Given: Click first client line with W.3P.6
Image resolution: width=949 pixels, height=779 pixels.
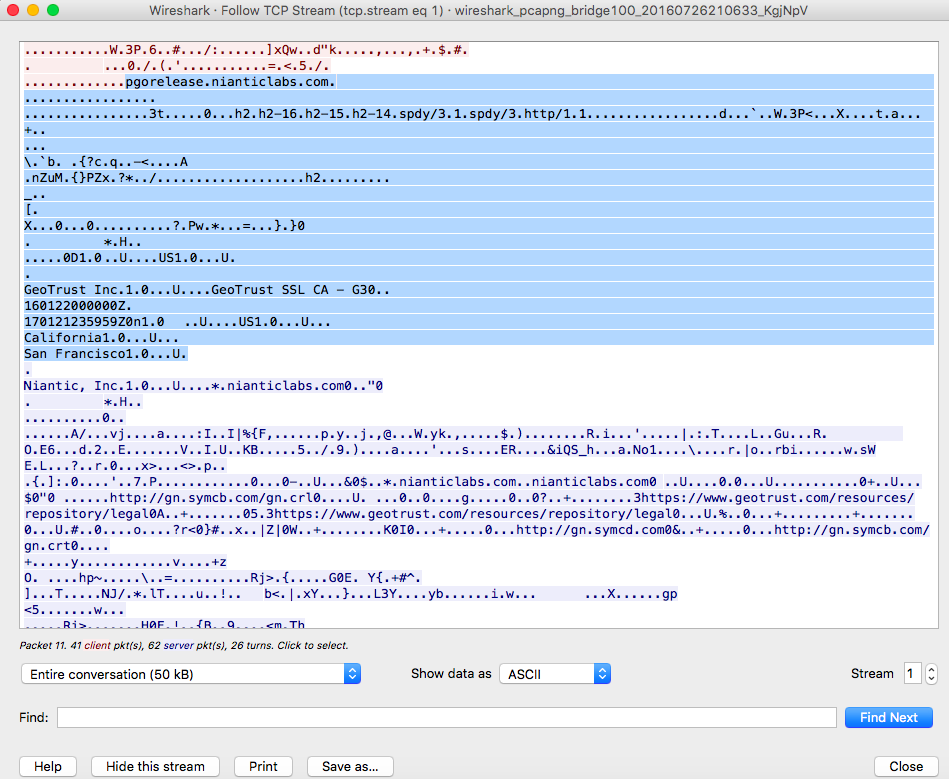Looking at the screenshot, I should tap(246, 50).
